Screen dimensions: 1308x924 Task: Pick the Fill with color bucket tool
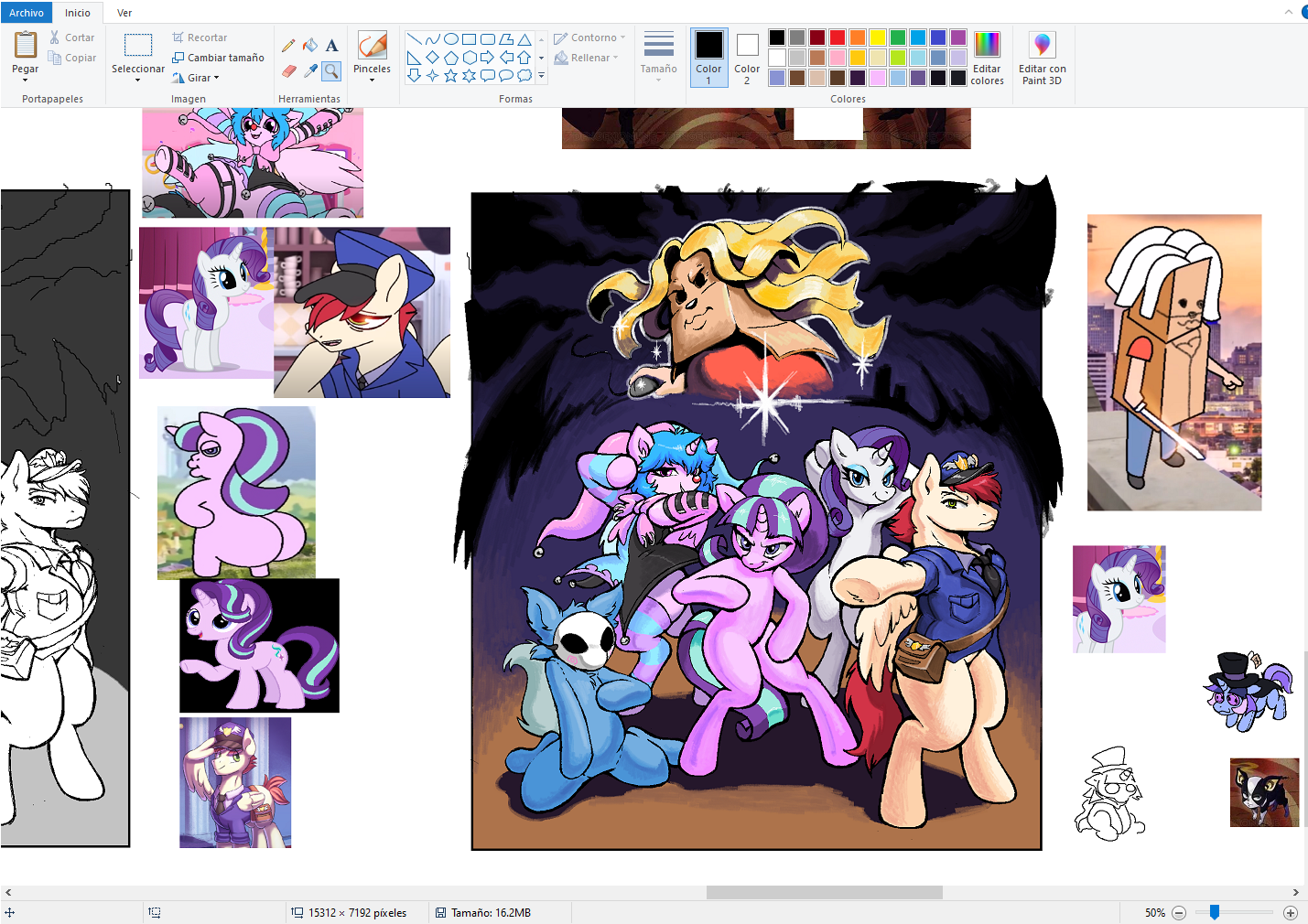tap(310, 46)
